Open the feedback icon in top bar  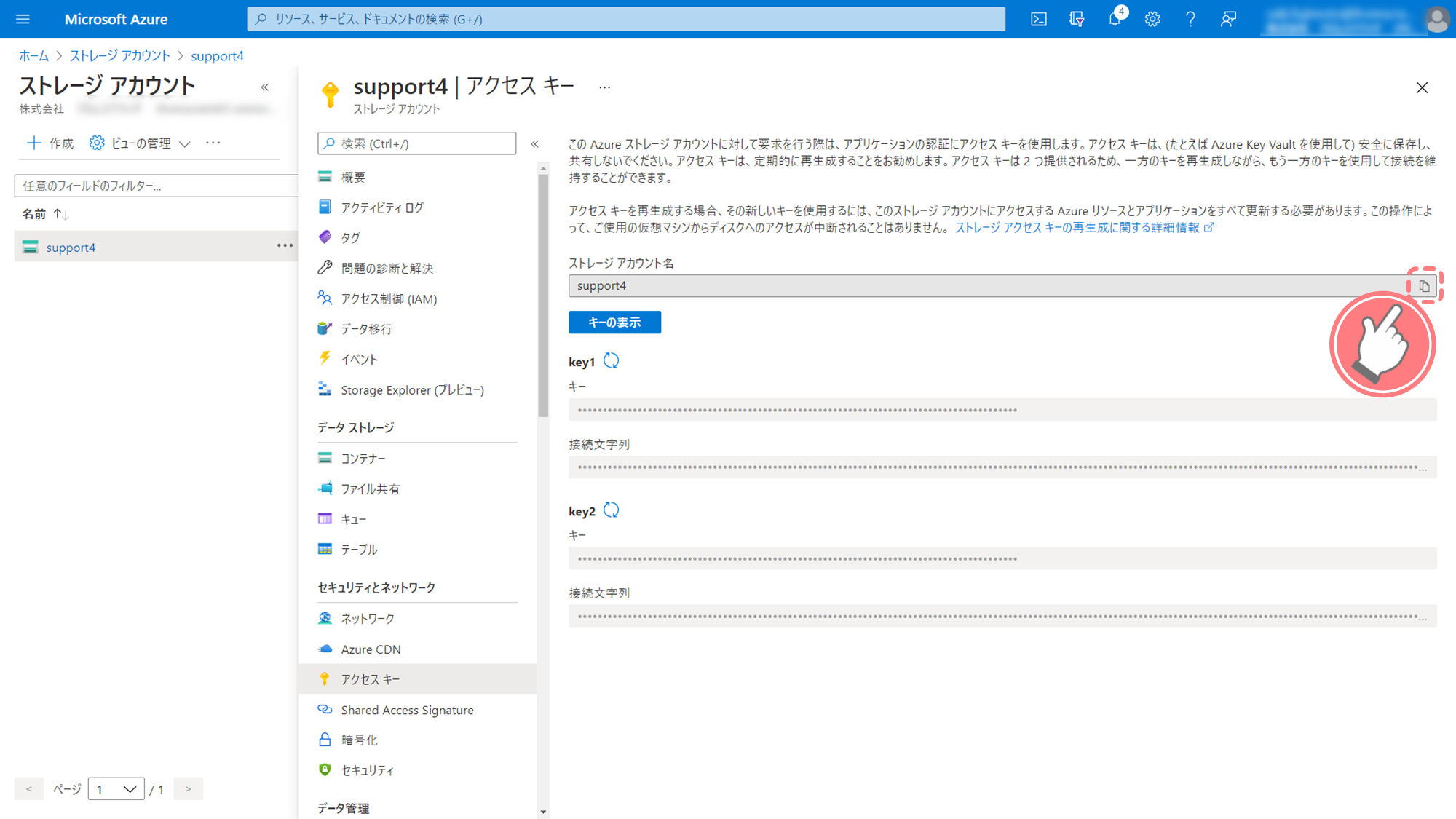click(1228, 19)
